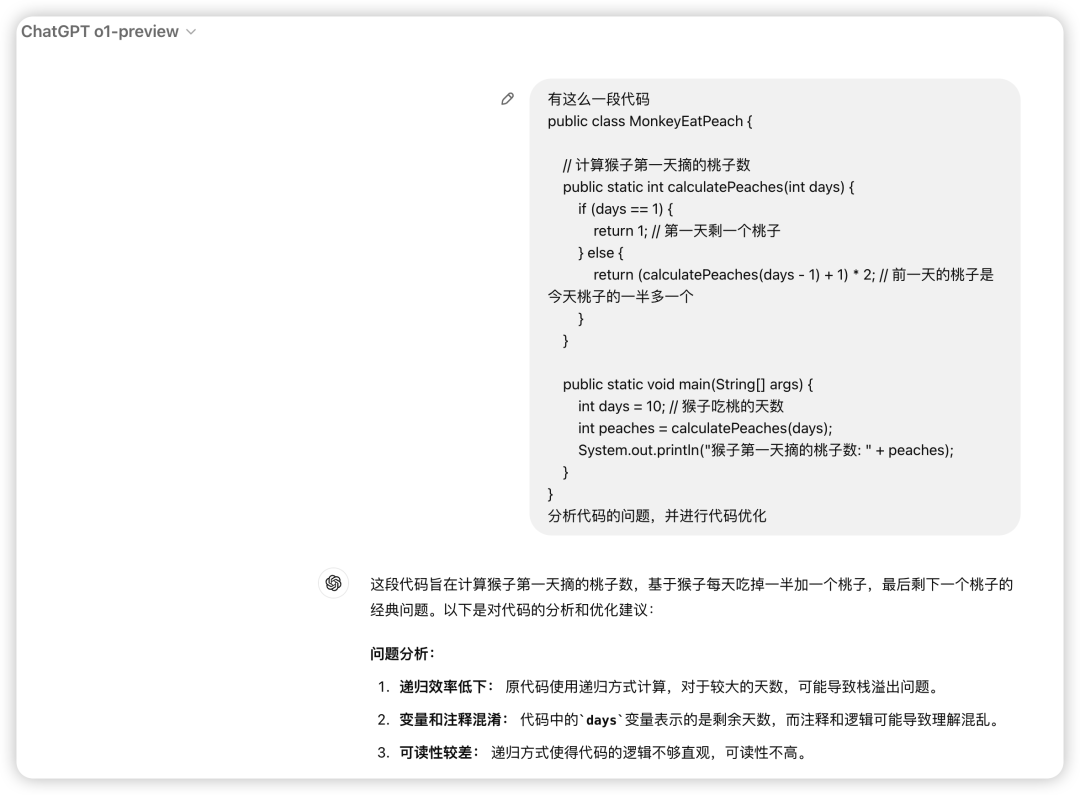Click the 'public static void main' line
This screenshot has width=1080, height=795.
pos(688,384)
